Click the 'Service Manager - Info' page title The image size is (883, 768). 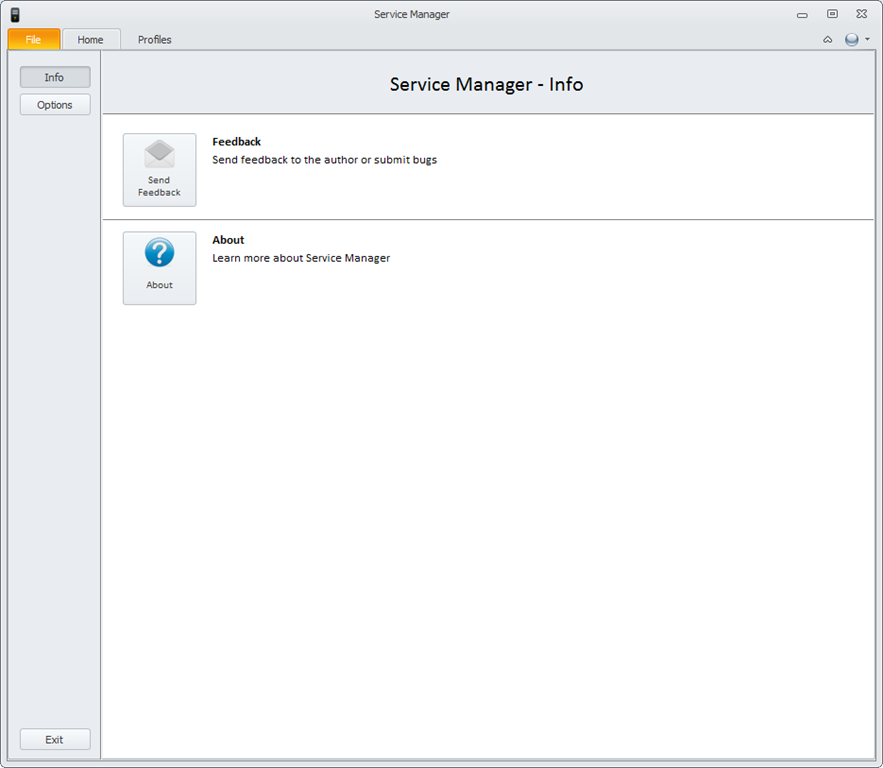pyautogui.click(x=487, y=84)
